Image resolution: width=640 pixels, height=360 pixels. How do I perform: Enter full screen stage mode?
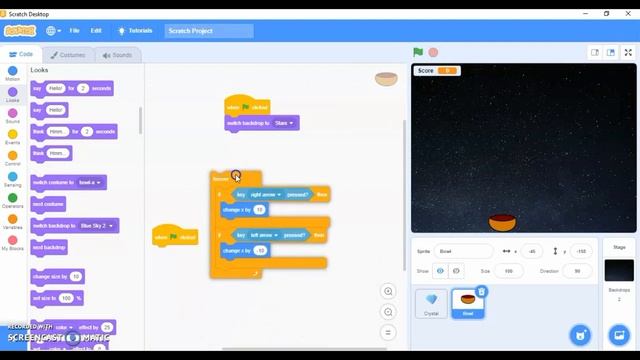click(x=628, y=53)
